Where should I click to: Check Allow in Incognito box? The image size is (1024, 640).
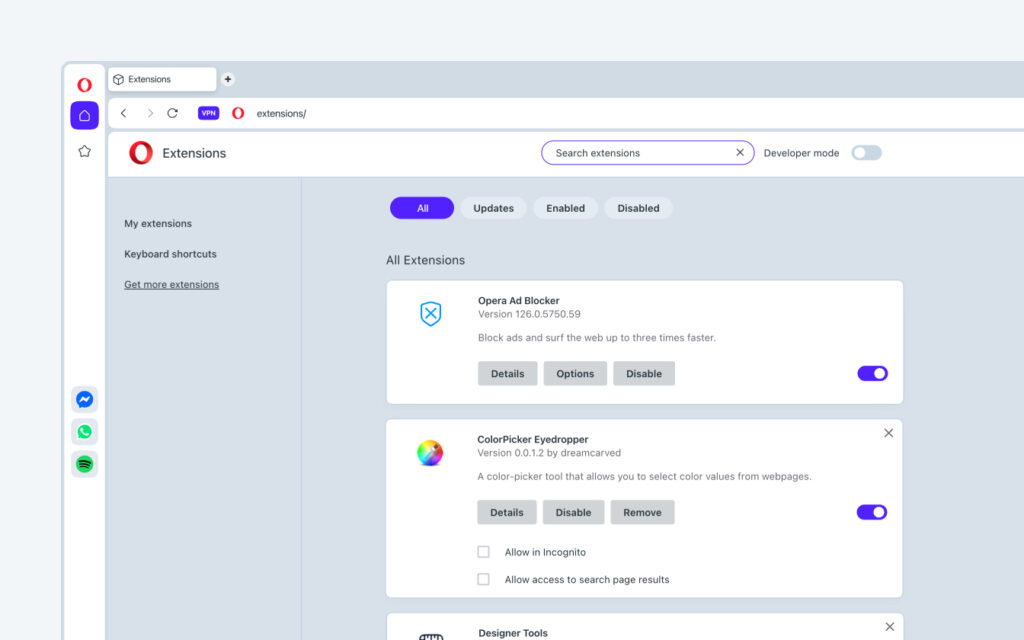coord(484,552)
